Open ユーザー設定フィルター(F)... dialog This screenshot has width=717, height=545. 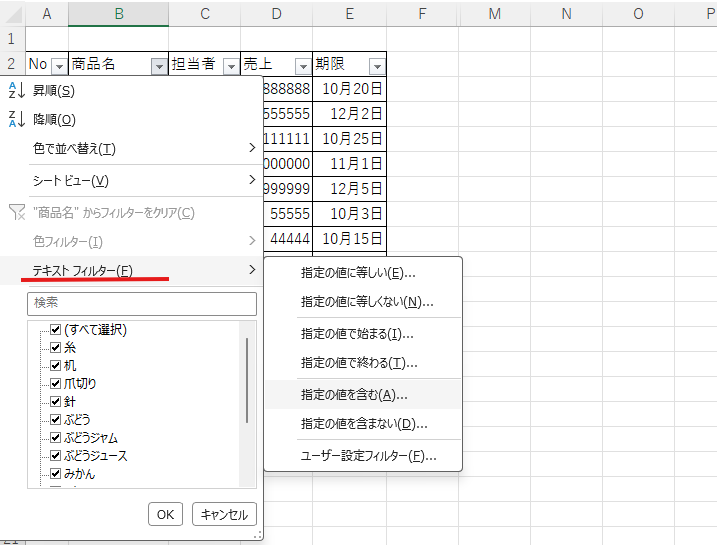(364, 456)
